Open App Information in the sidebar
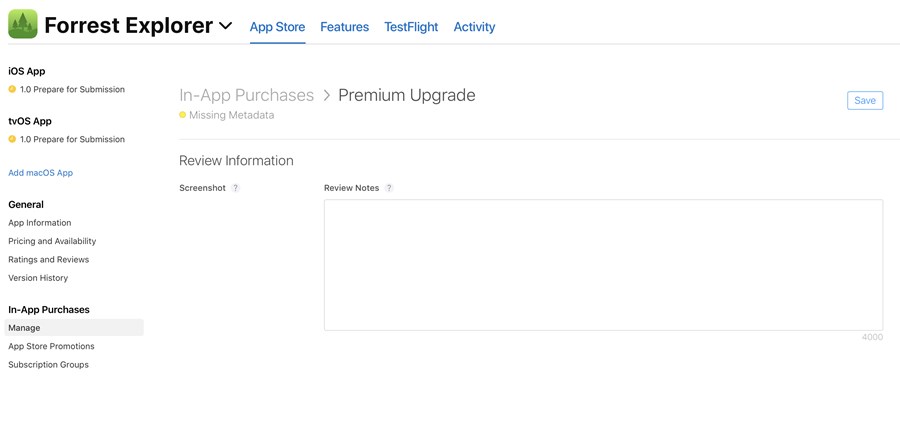Image resolution: width=900 pixels, height=448 pixels. (x=40, y=223)
